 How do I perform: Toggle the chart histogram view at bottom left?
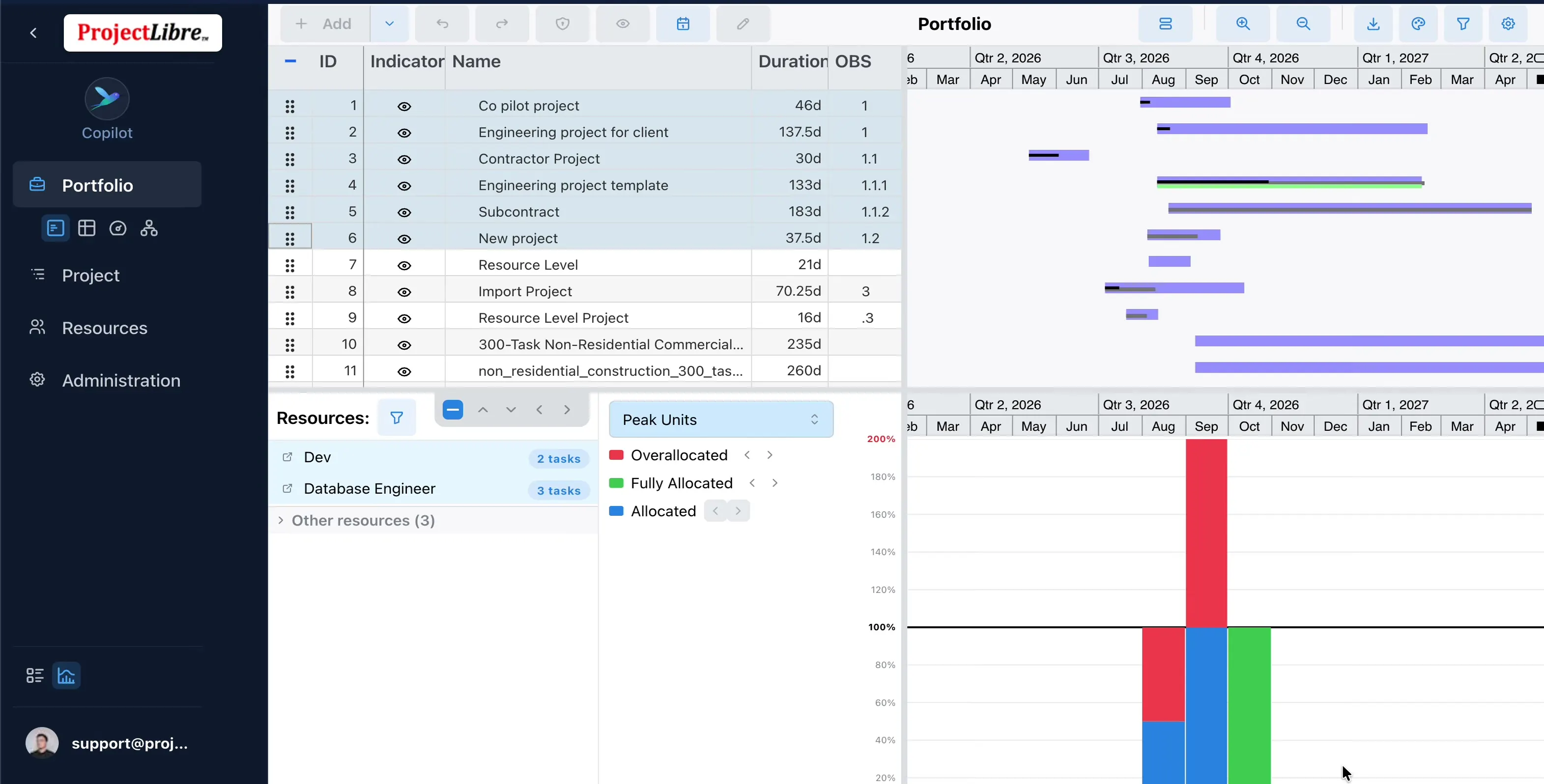pos(66,676)
